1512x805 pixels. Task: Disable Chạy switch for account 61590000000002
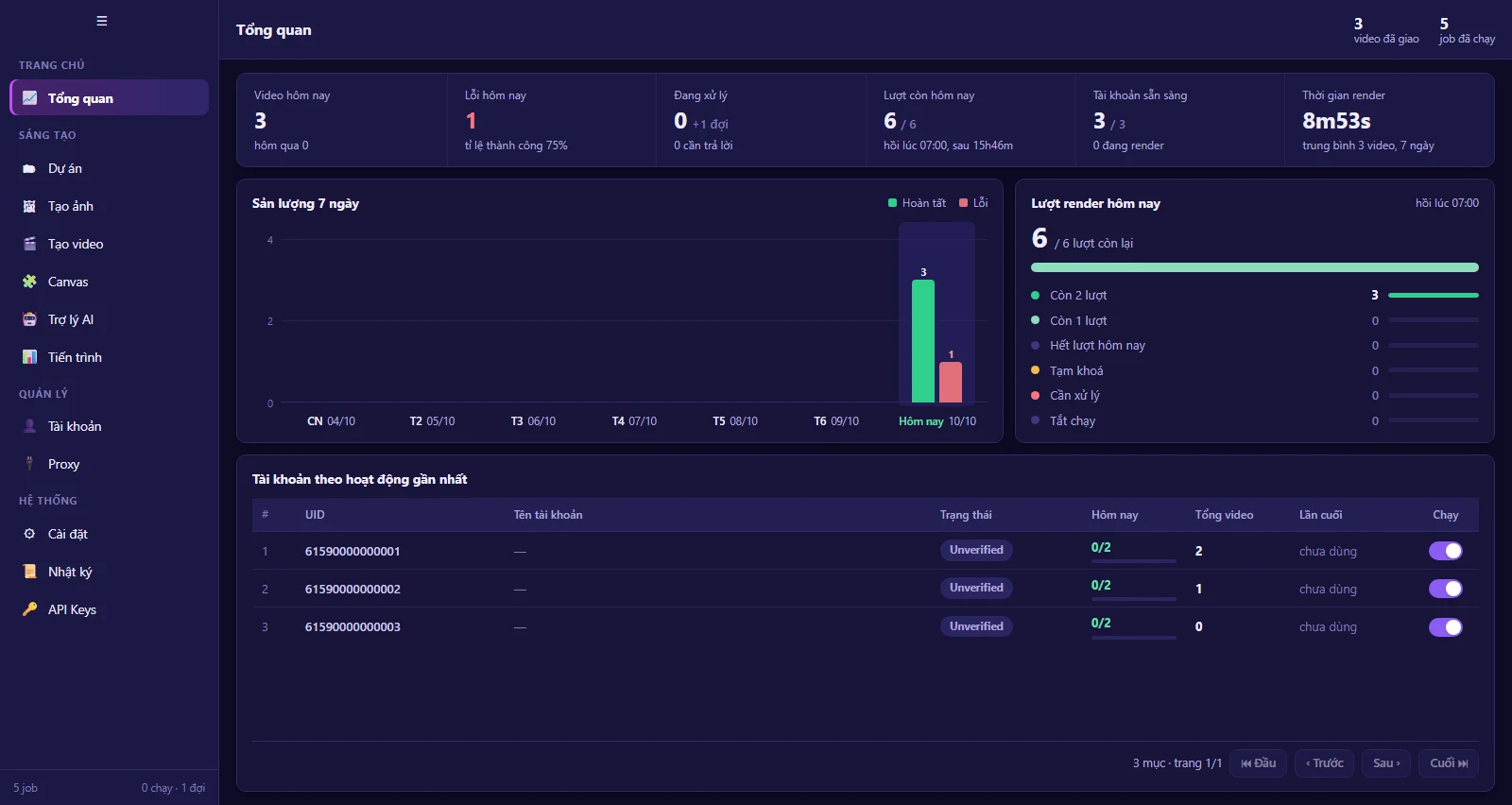[1445, 589]
